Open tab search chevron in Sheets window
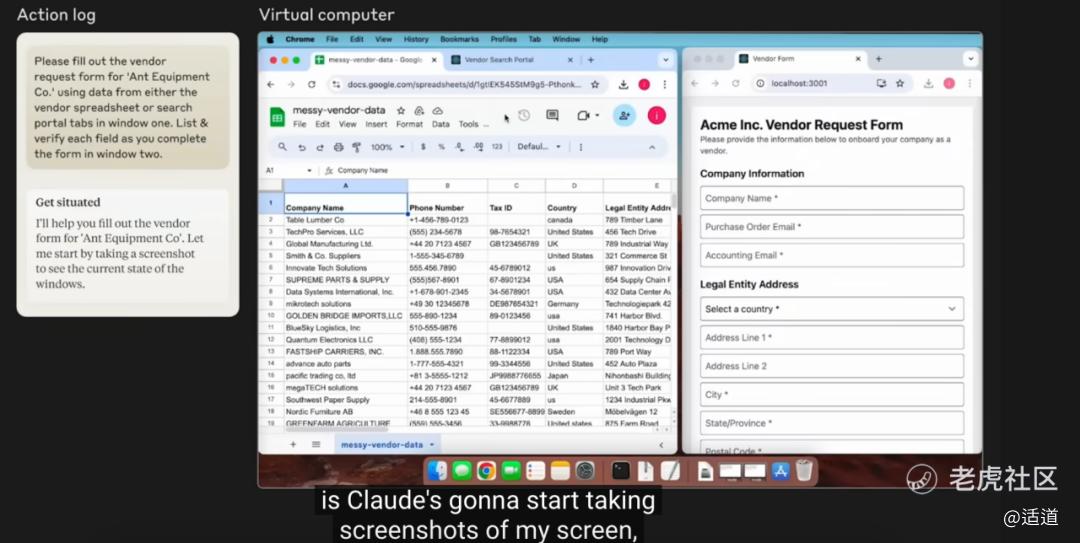1080x543 pixels. click(665, 60)
